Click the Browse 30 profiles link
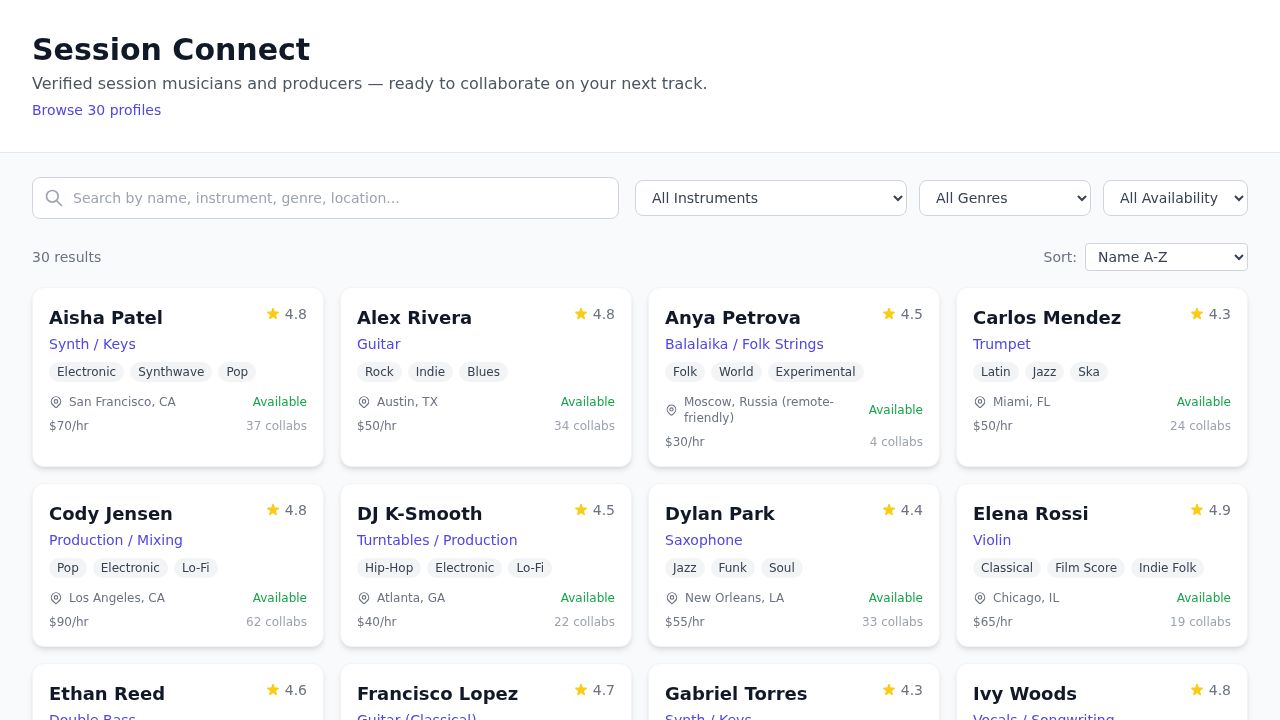1280x720 pixels. click(x=96, y=110)
